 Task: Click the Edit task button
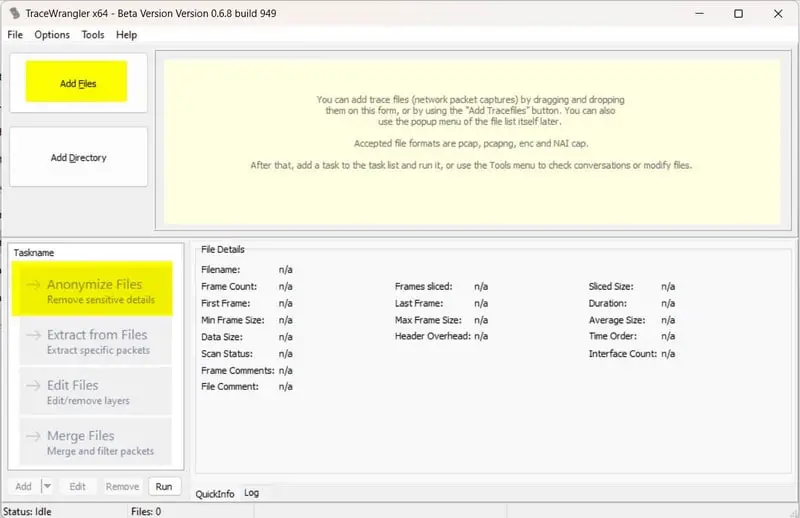(78, 486)
